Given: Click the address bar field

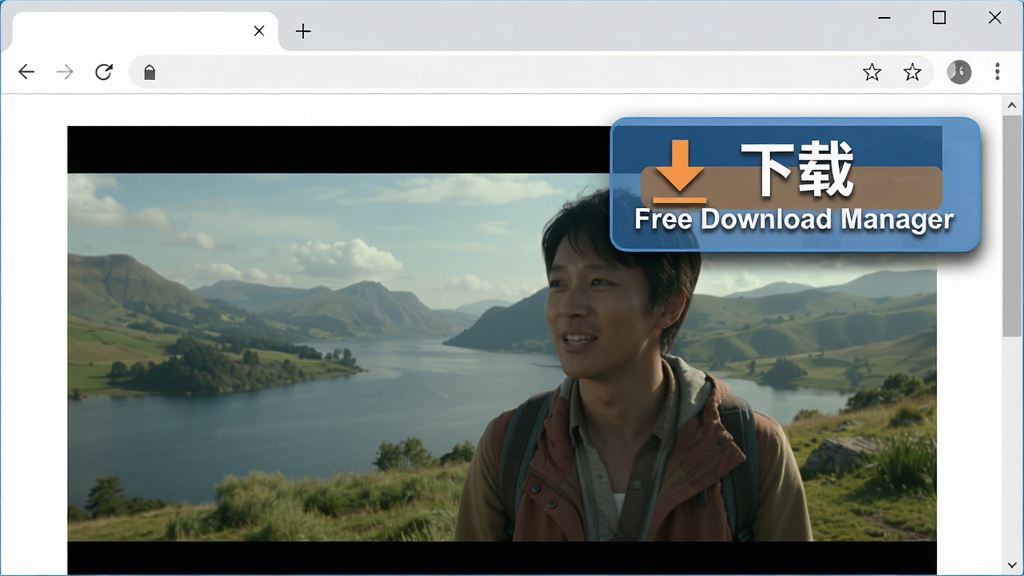Looking at the screenshot, I should click(530, 72).
